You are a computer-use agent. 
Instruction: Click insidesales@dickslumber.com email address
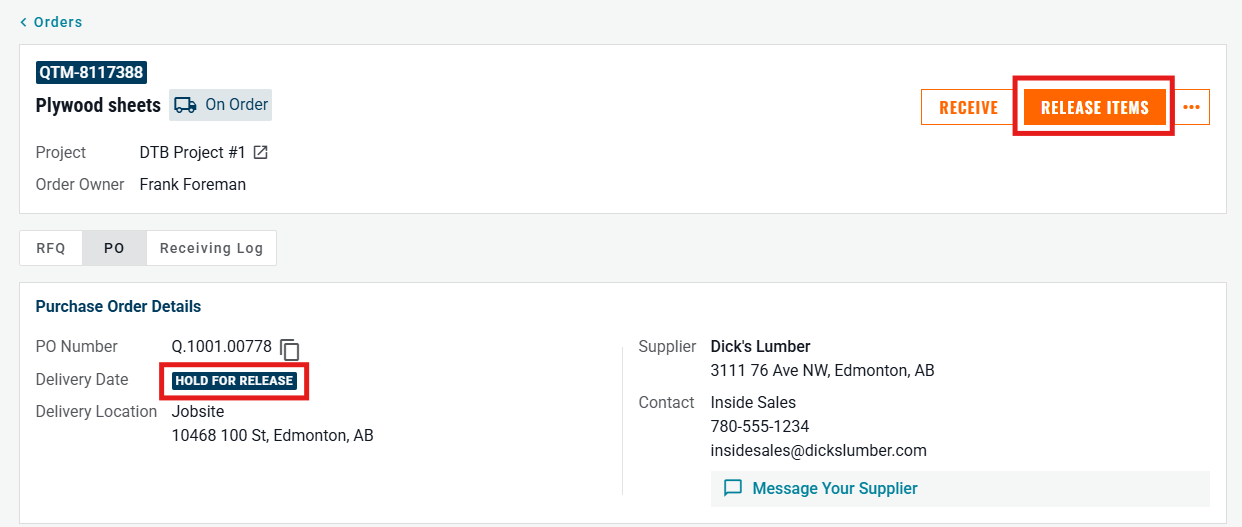point(818,450)
